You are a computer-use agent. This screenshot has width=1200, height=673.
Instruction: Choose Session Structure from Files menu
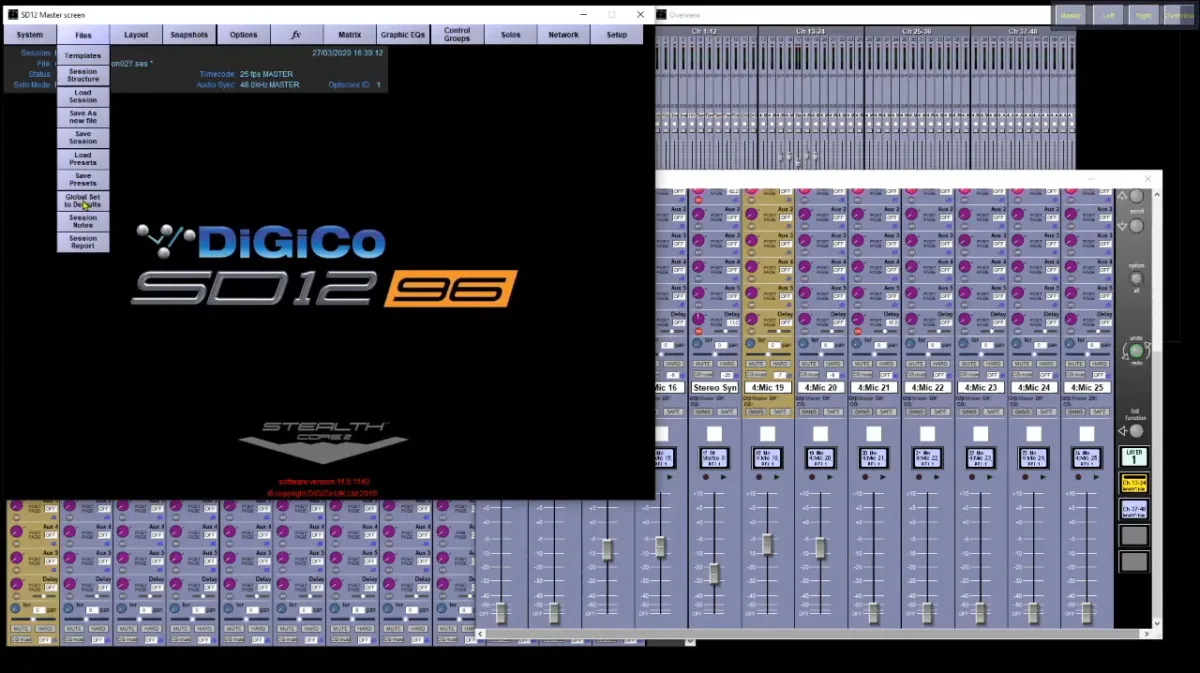pos(83,76)
